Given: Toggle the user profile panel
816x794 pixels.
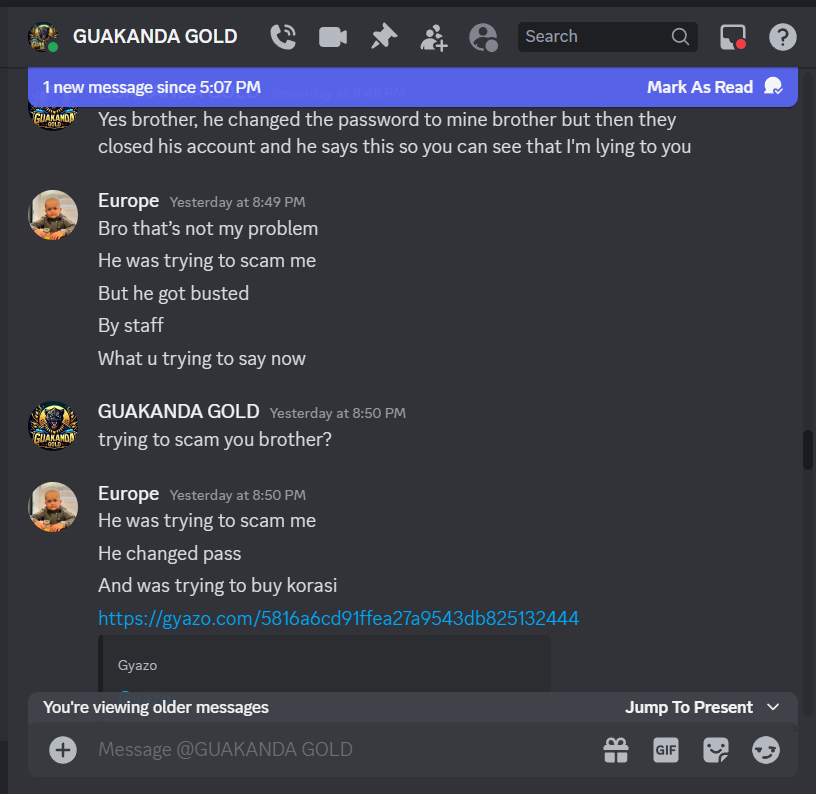Looking at the screenshot, I should (x=483, y=37).
